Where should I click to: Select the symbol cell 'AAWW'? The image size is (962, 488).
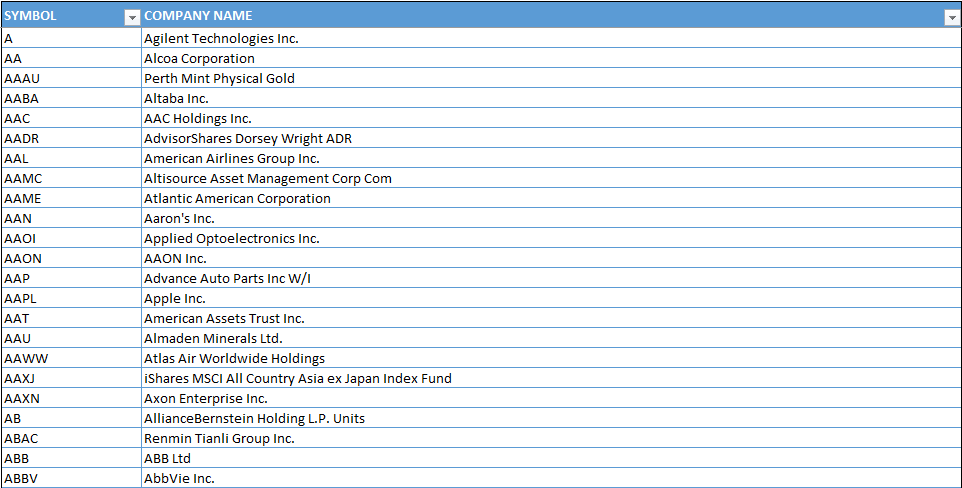pos(71,358)
